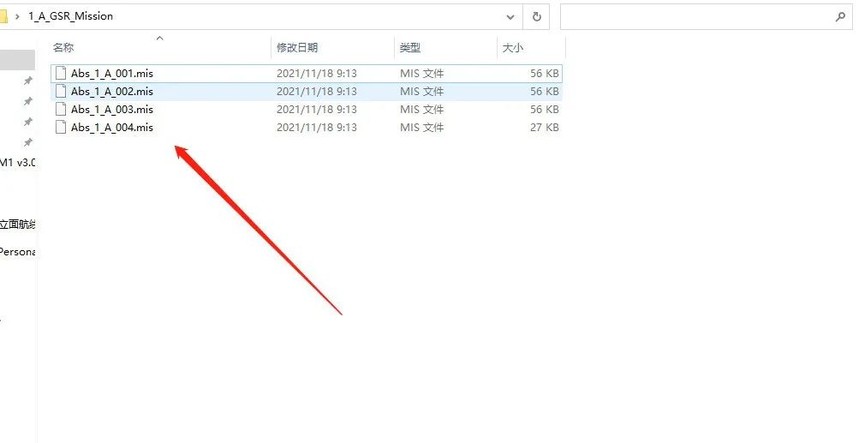Click file icon of Abs_1_A_001.mis
Screen dimensions: 859x443
tap(61, 73)
